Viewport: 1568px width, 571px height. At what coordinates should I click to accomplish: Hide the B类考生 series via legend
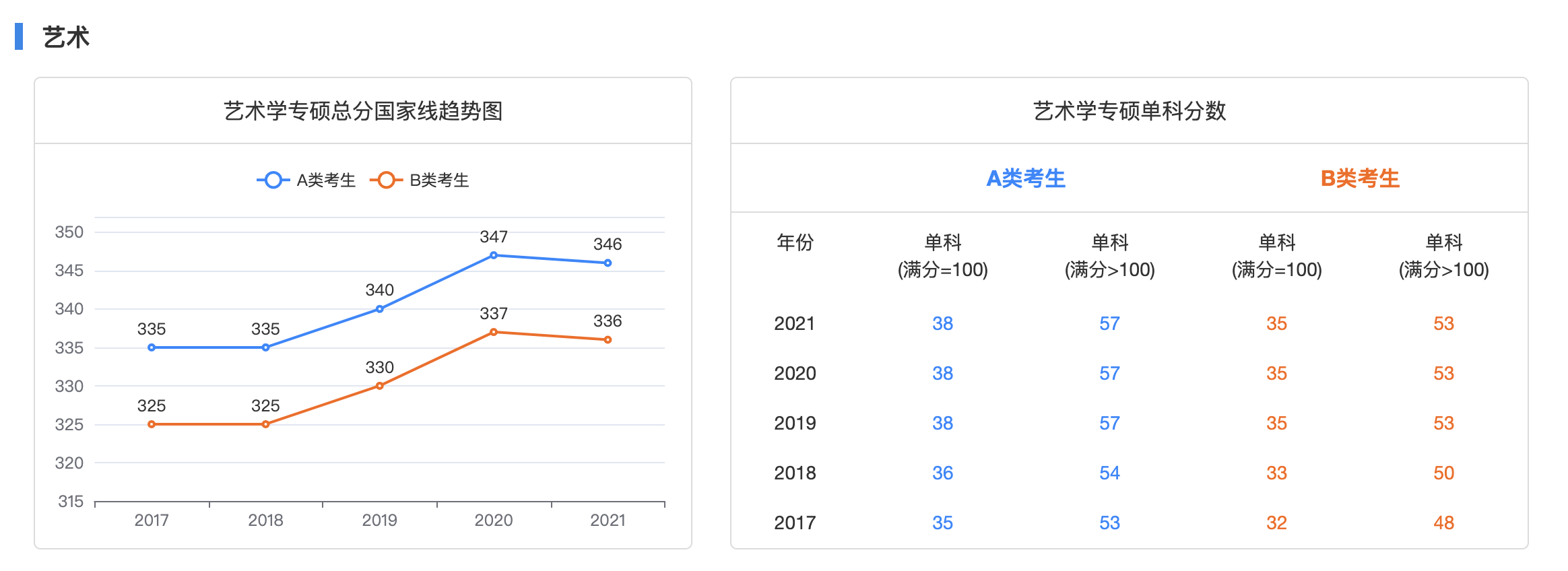pos(420,180)
